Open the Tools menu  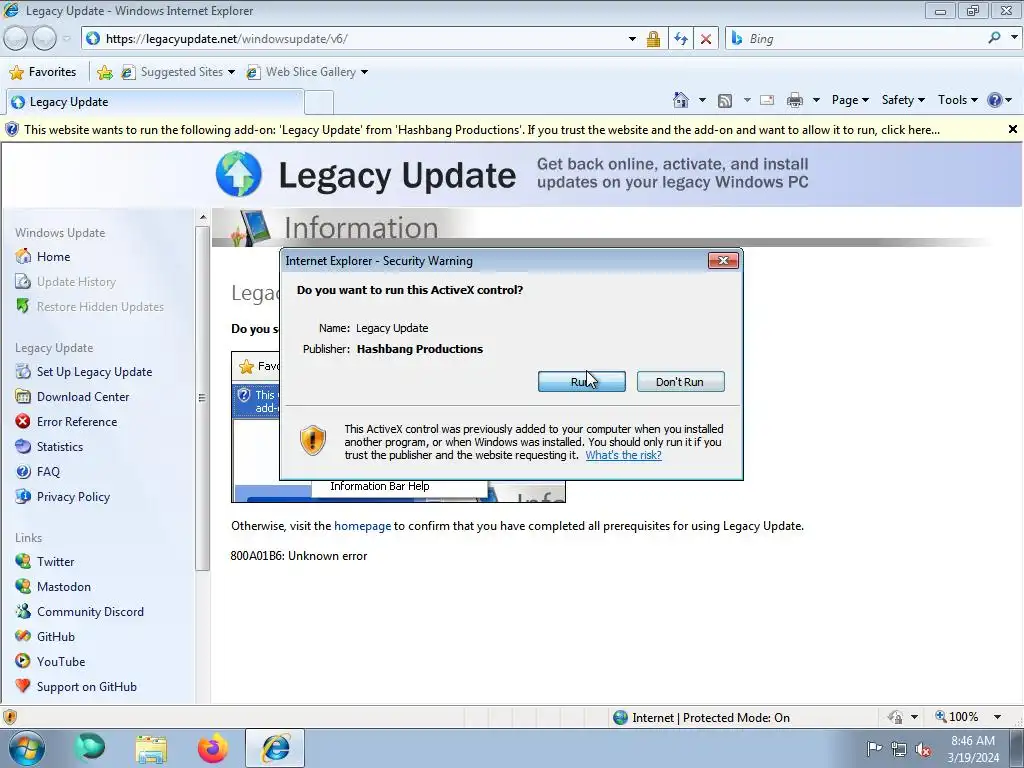(x=957, y=100)
